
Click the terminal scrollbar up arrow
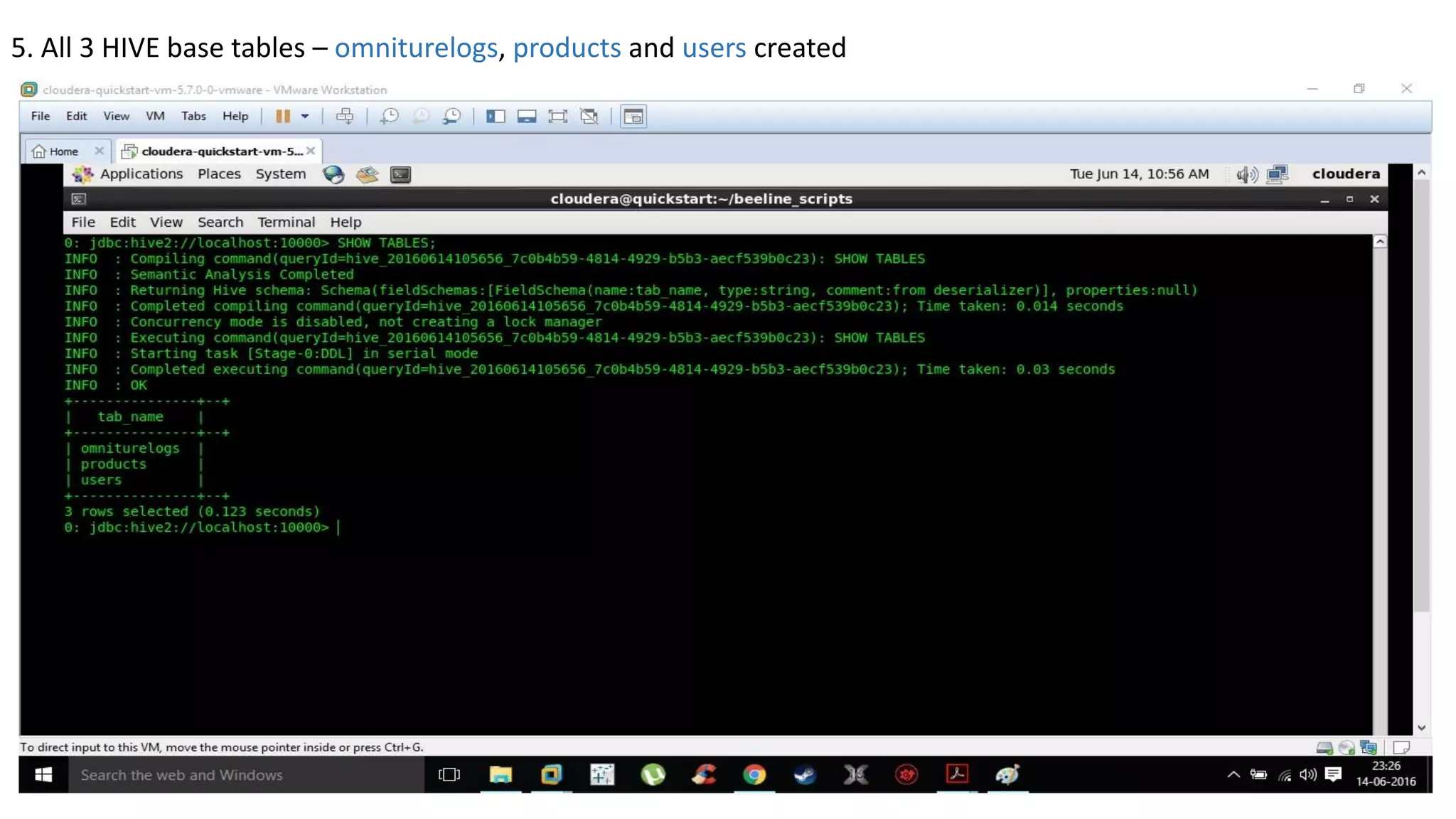tap(1380, 242)
